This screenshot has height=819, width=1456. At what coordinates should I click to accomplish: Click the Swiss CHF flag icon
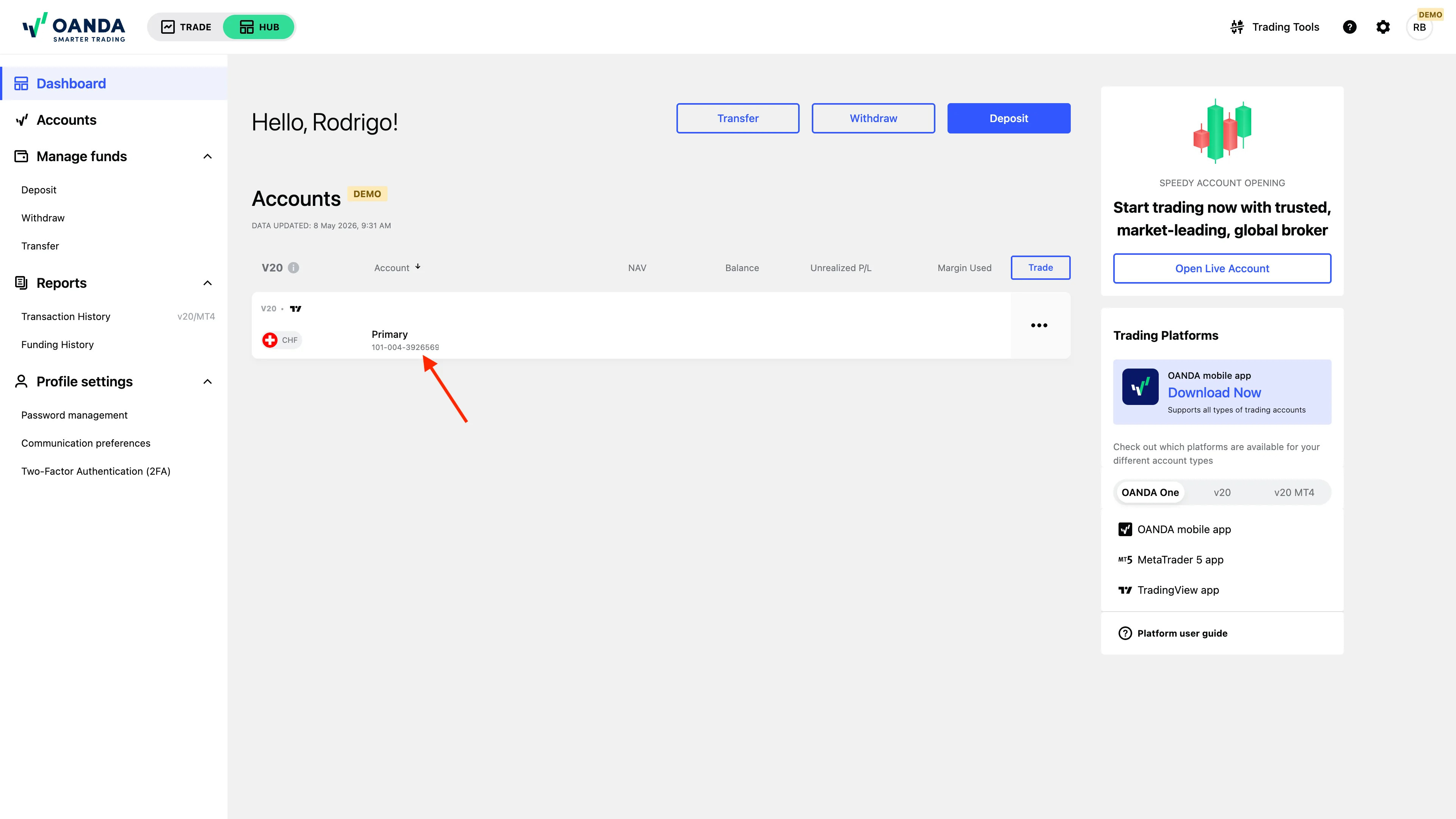coord(270,340)
